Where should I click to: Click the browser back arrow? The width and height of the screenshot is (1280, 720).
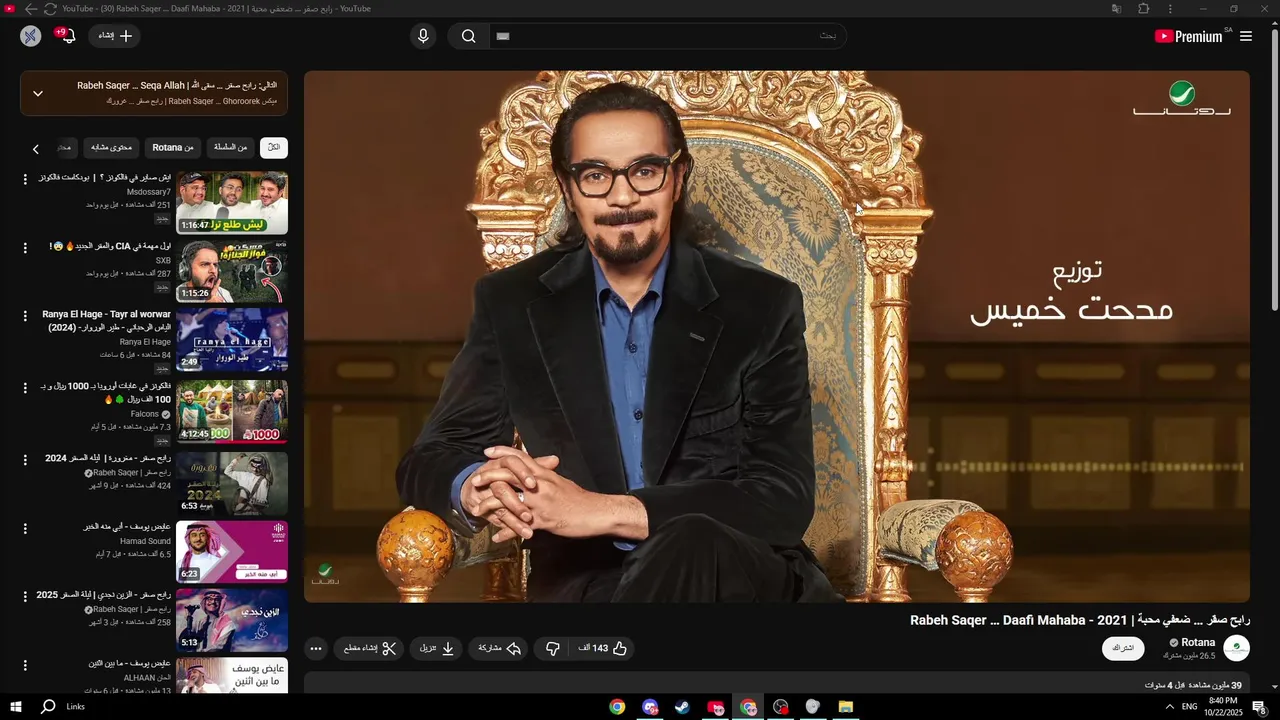31,9
